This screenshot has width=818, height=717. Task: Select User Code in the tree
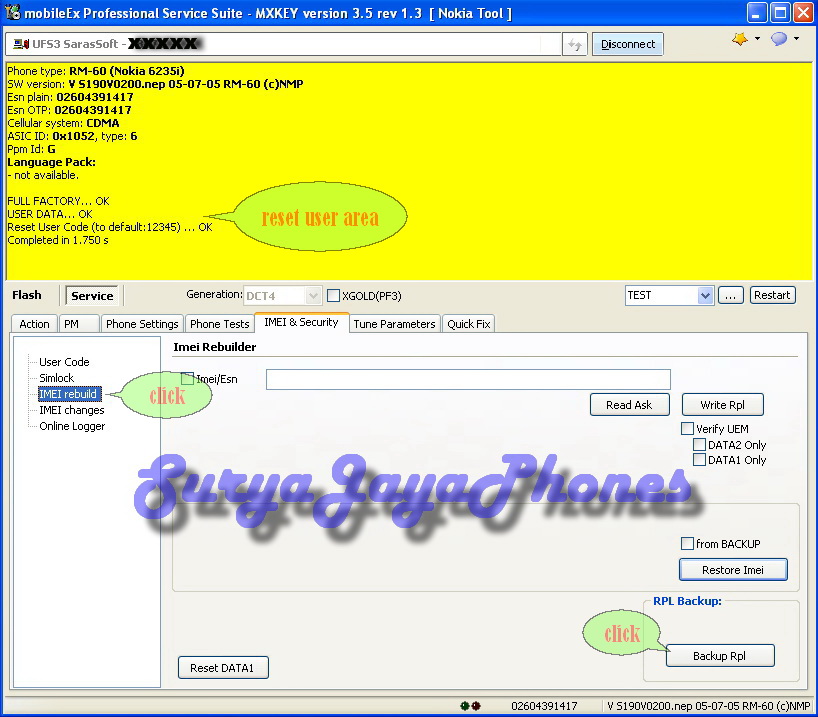(x=64, y=362)
